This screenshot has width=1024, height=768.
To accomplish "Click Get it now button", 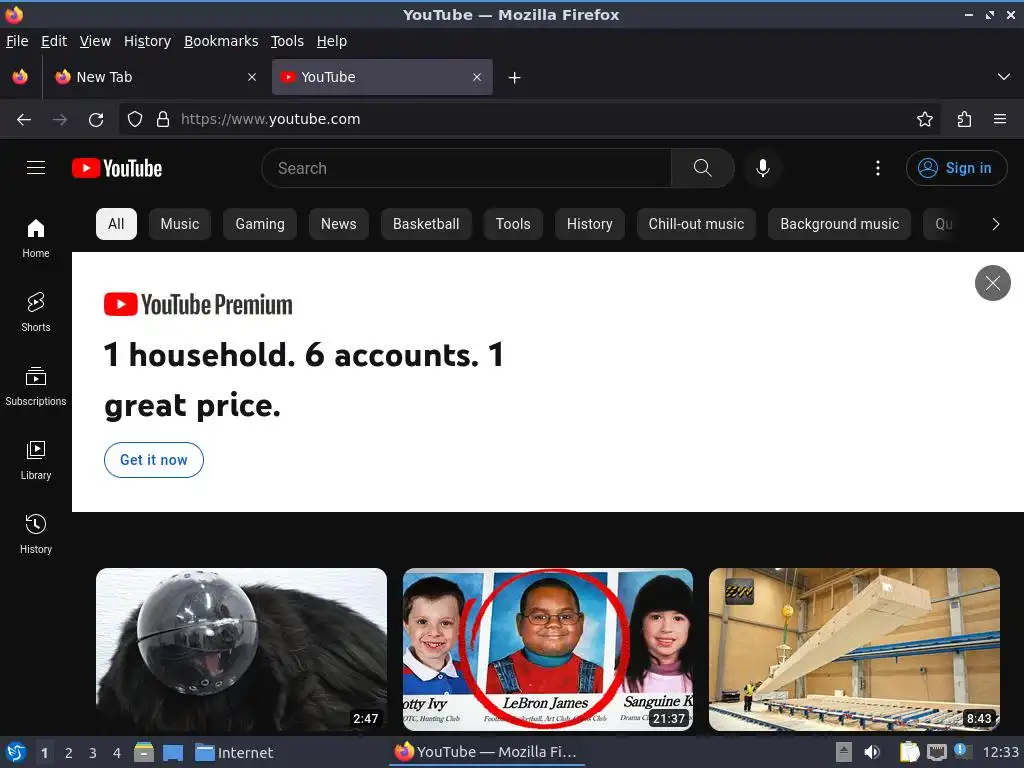I will point(153,460).
